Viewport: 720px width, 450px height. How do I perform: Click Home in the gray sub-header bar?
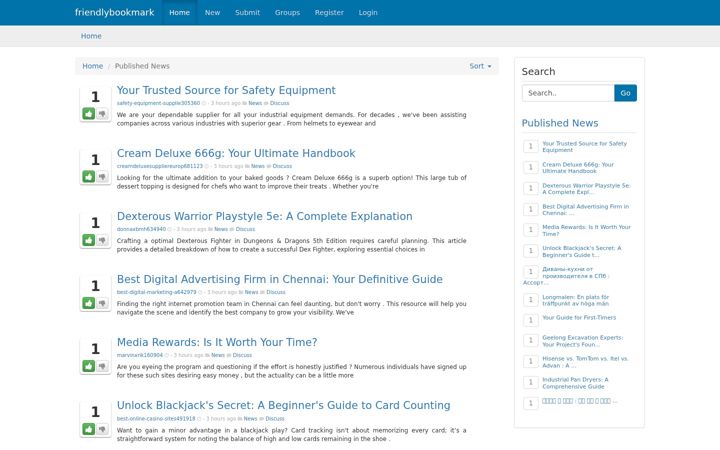(91, 36)
